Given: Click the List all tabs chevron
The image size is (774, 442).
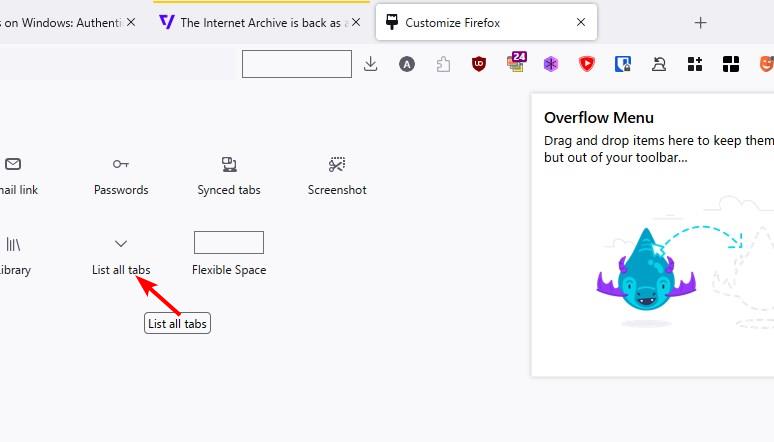Looking at the screenshot, I should (121, 244).
